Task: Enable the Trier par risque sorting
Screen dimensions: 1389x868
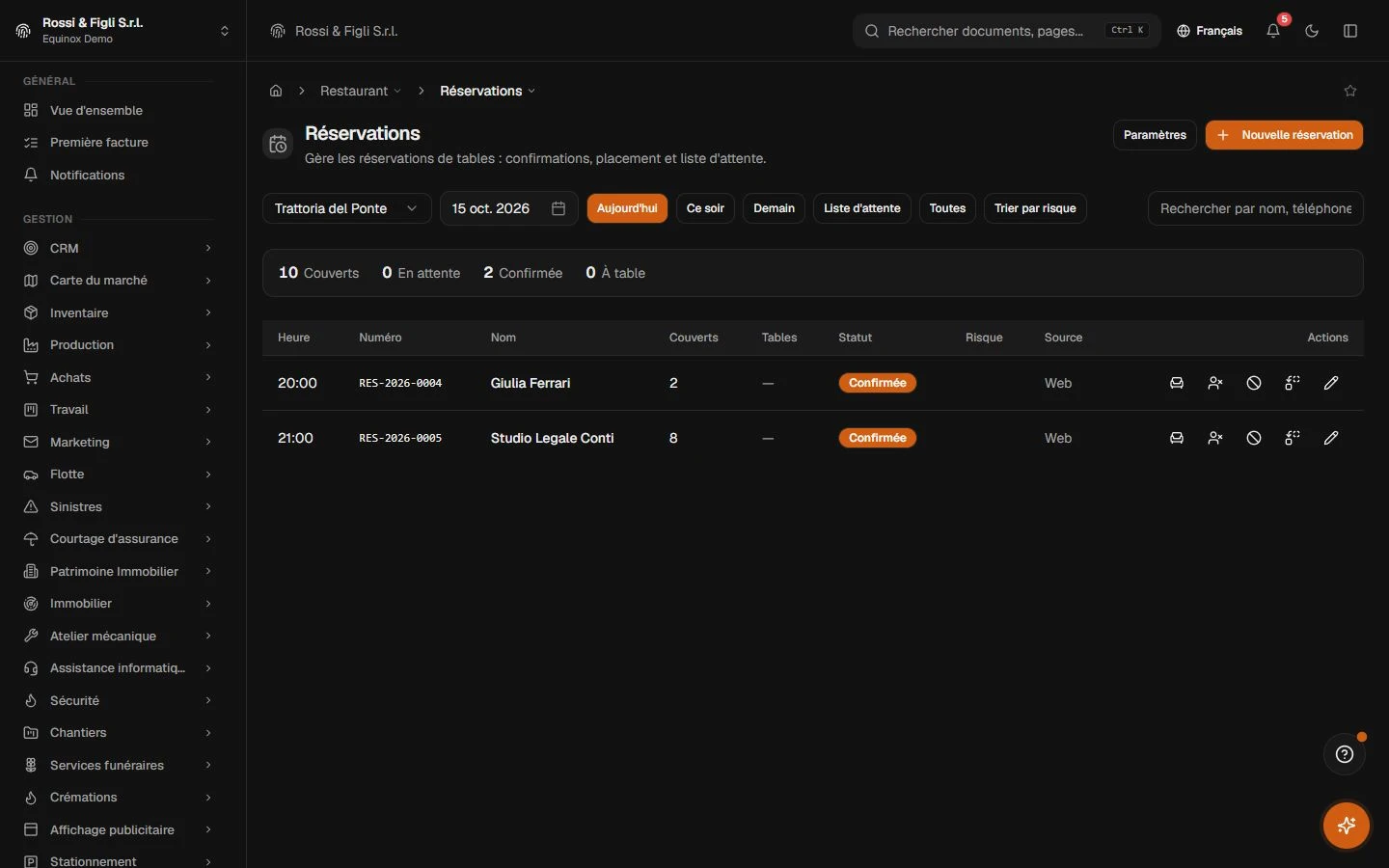Action: coord(1035,208)
